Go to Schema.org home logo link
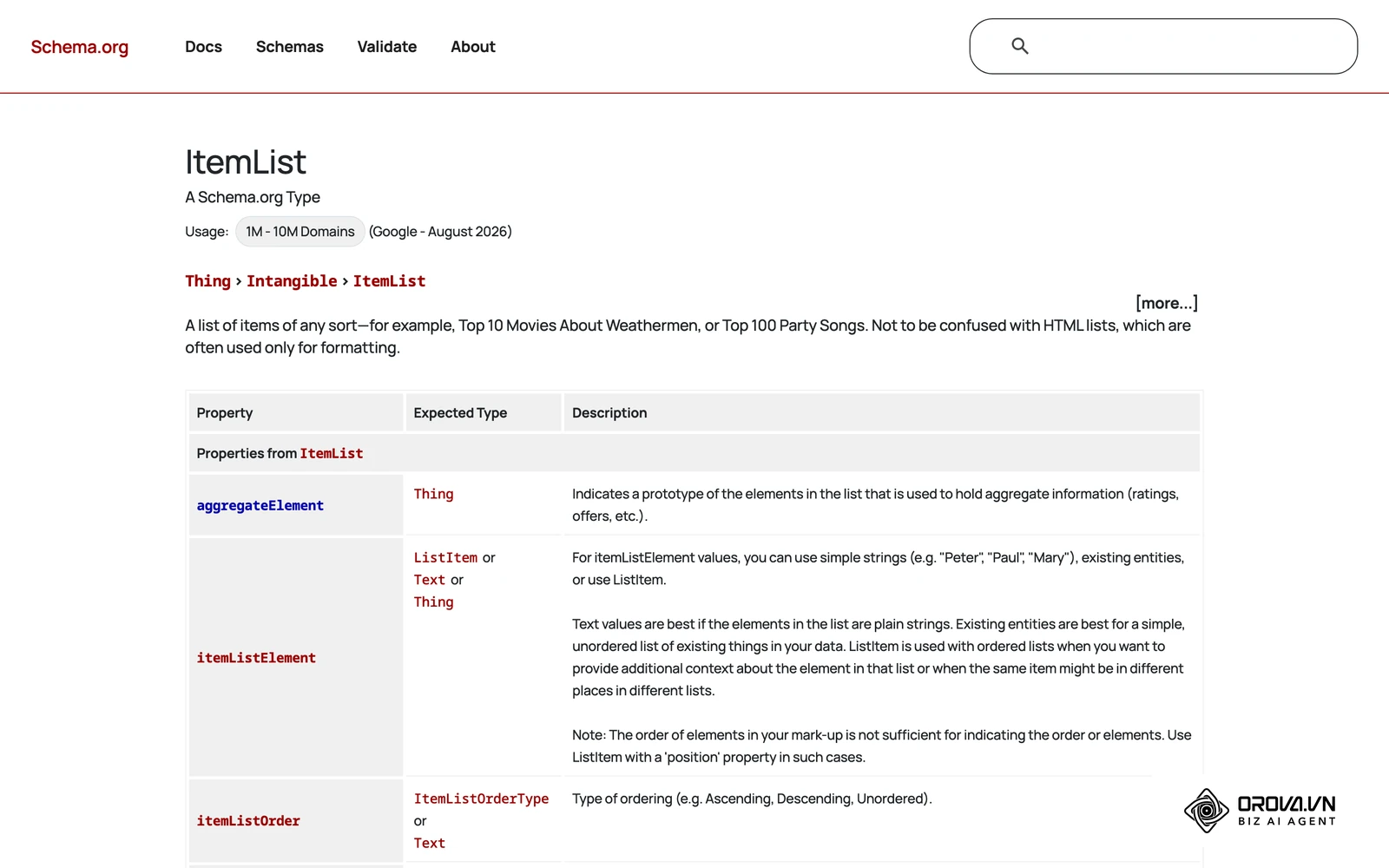This screenshot has width=1389, height=868. [x=80, y=47]
